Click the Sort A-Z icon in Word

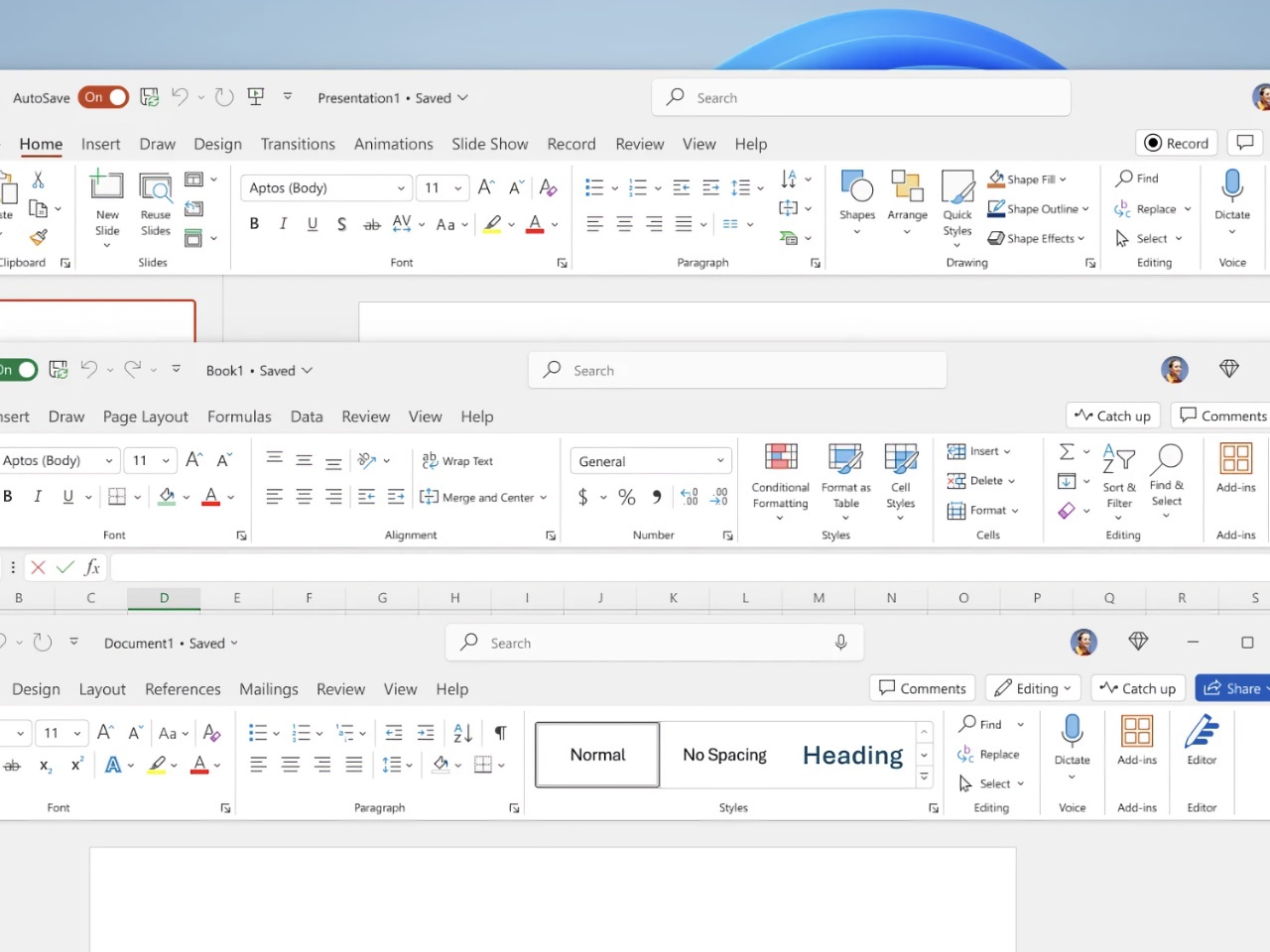coord(462,733)
